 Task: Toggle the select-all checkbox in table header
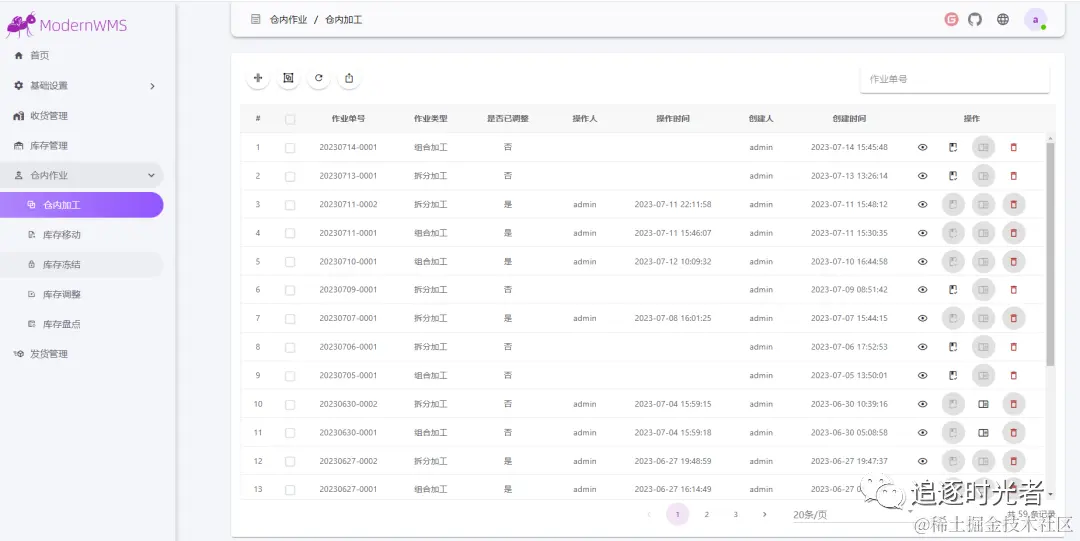point(290,119)
